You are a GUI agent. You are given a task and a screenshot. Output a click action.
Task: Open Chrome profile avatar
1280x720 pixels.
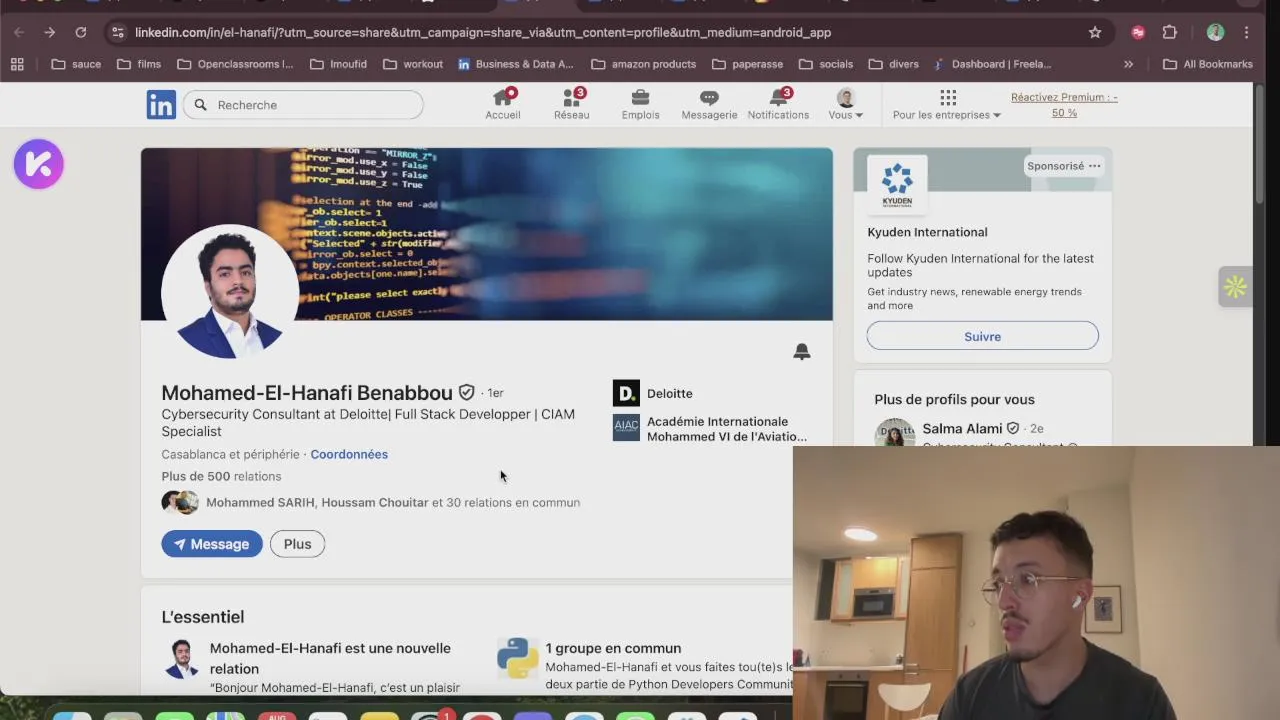coord(1215,32)
